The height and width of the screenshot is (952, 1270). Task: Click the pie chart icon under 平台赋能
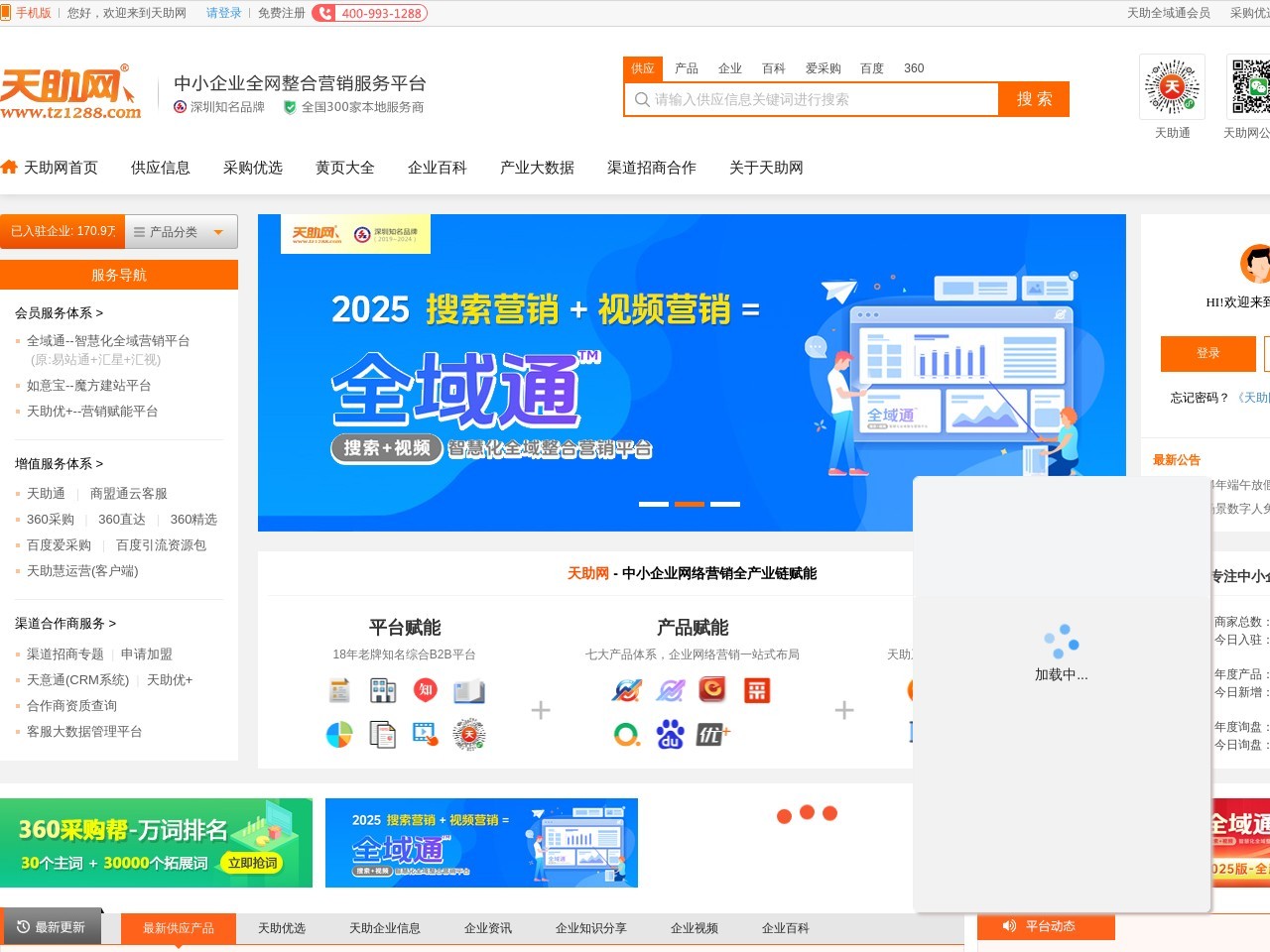pos(338,734)
